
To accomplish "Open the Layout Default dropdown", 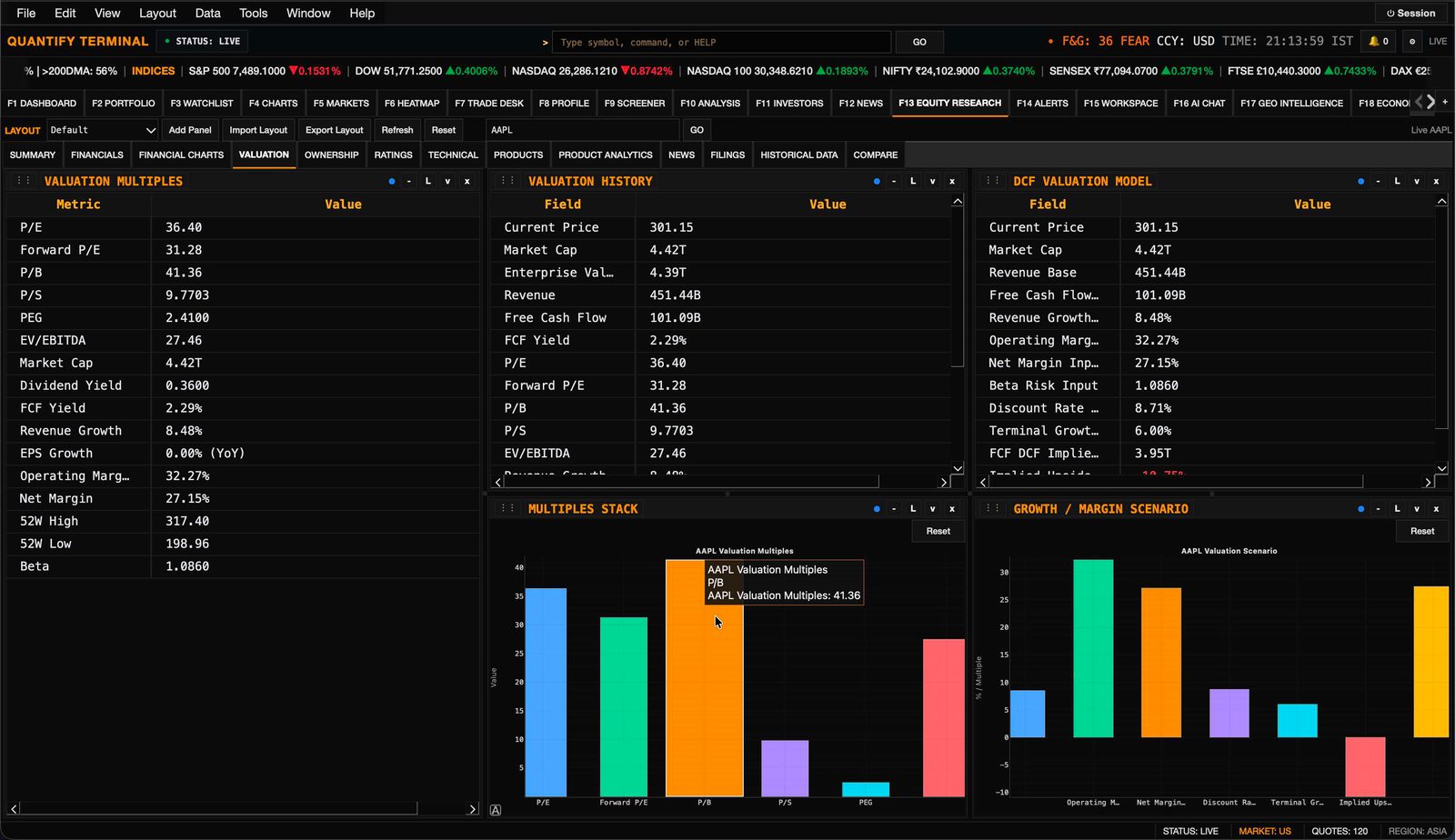I will [103, 130].
